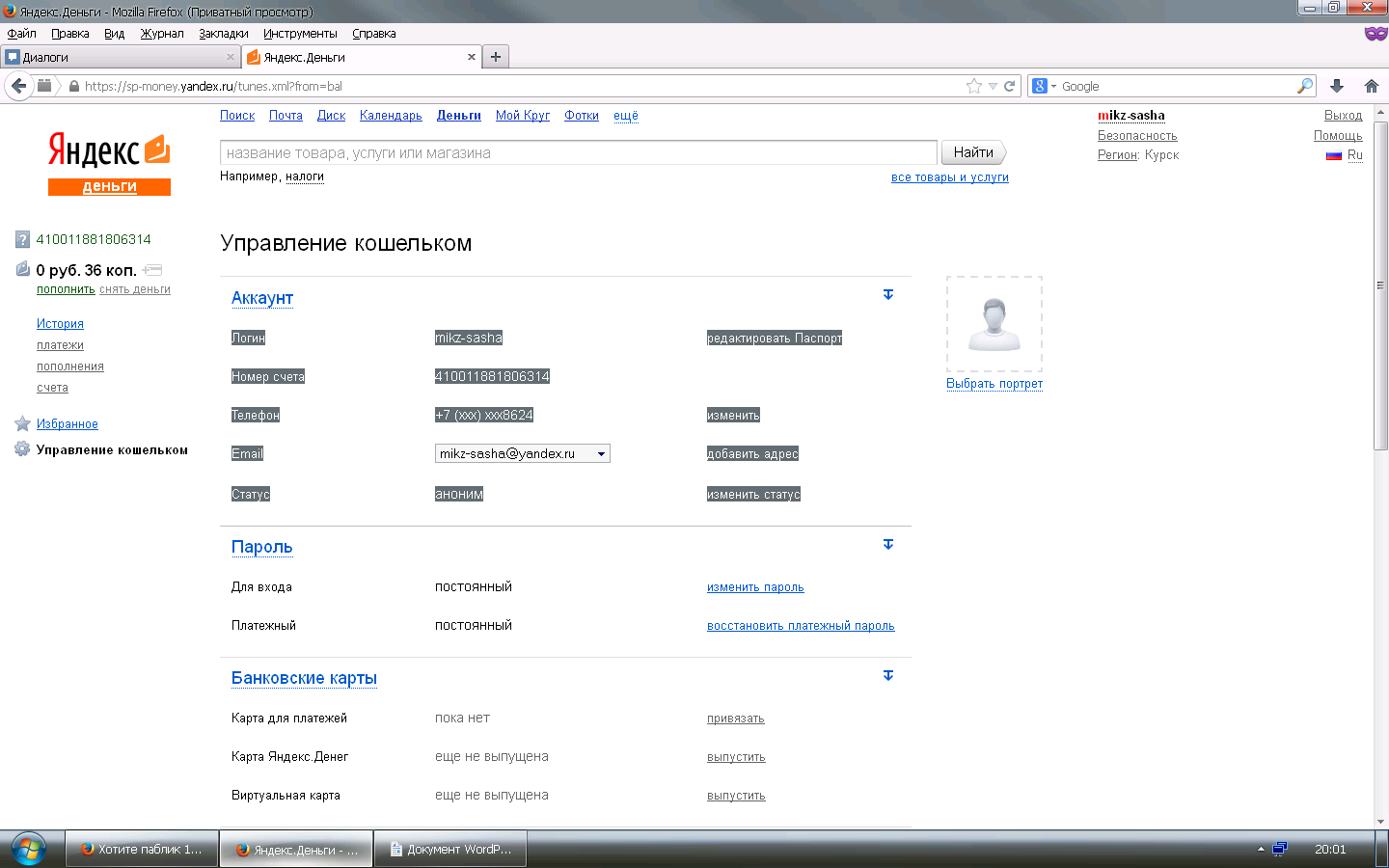Click the product search input field

pyautogui.click(x=578, y=152)
